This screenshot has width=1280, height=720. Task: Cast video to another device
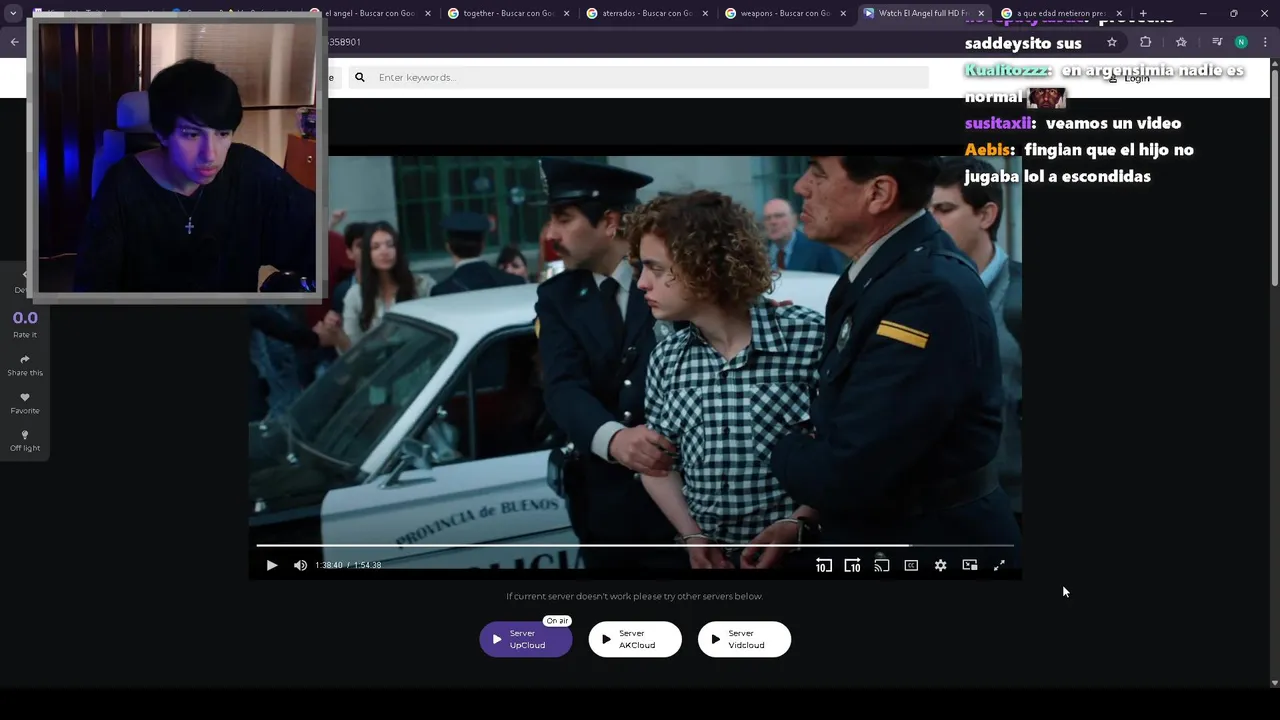tap(881, 565)
